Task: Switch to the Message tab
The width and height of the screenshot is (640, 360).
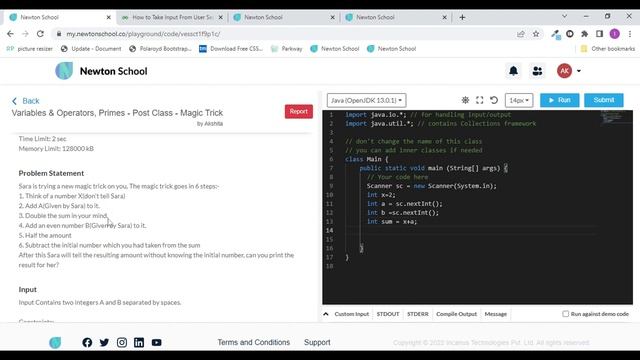Action: (496, 314)
